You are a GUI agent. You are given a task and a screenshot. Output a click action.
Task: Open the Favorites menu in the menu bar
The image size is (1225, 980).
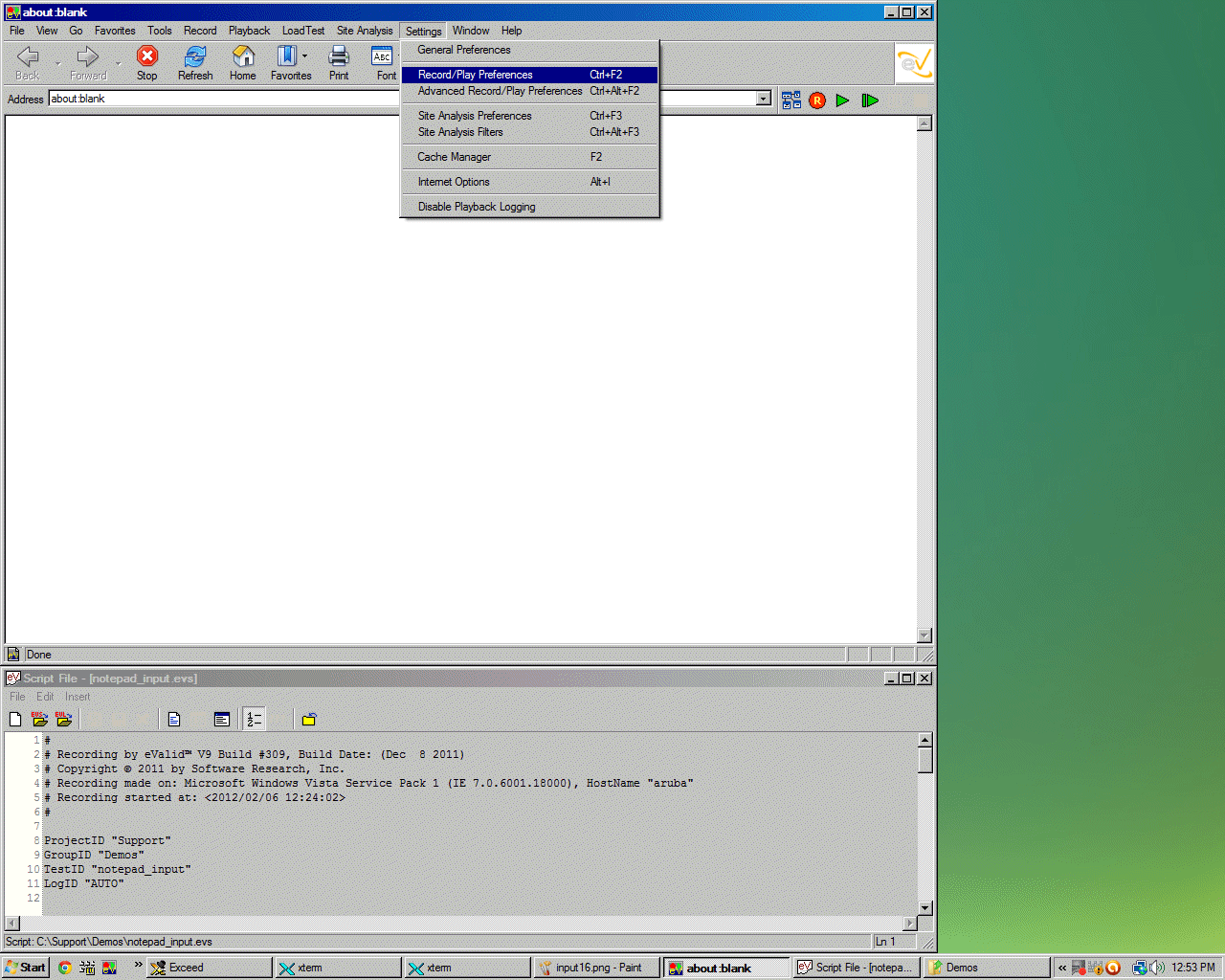[115, 31]
